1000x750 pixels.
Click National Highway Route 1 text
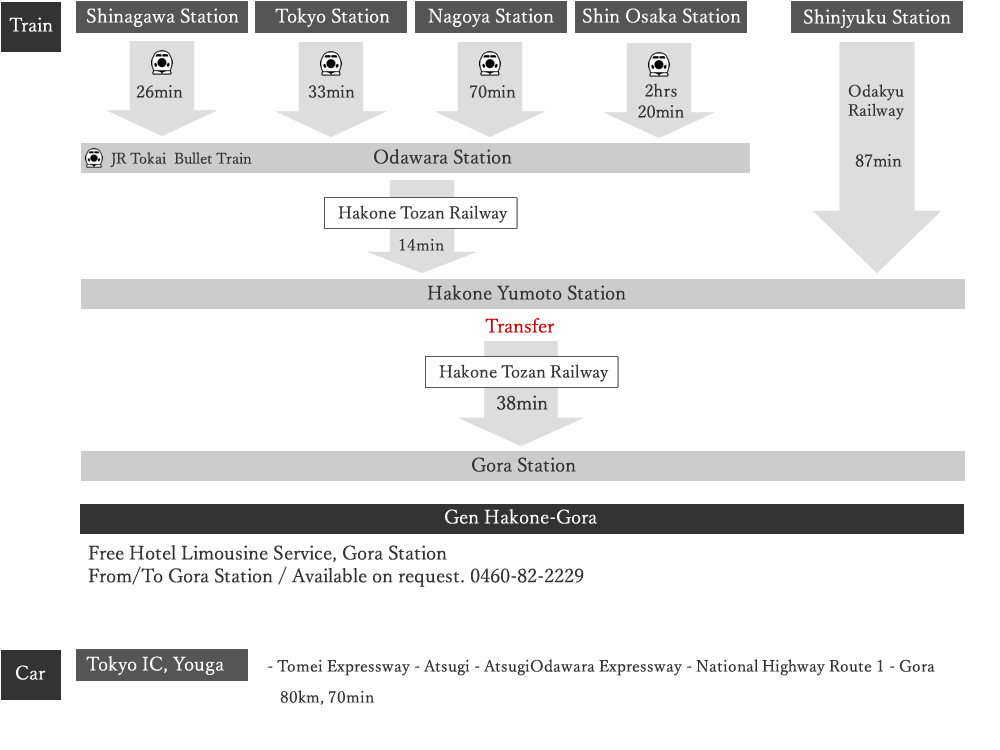[790, 666]
